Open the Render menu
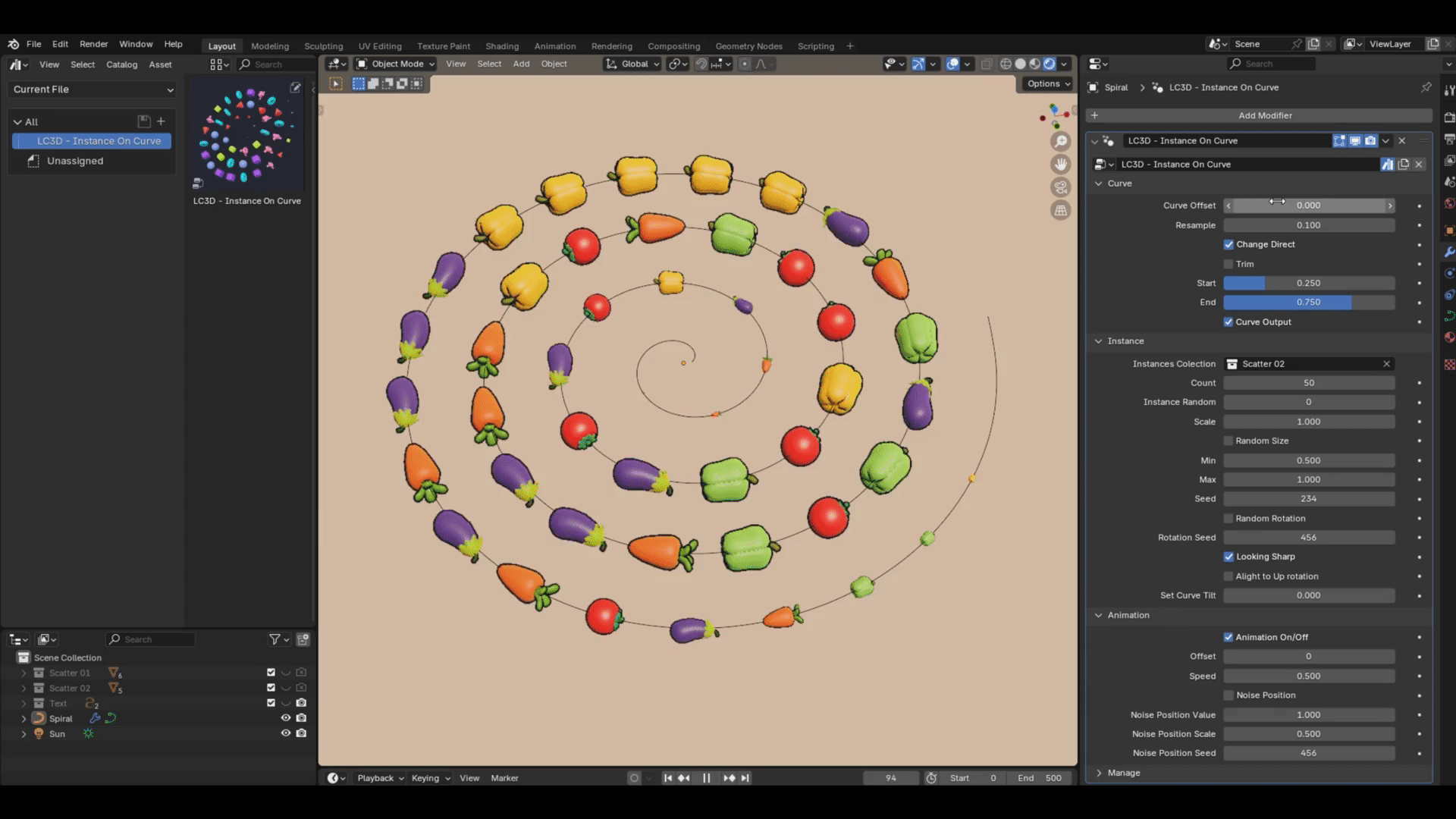The width and height of the screenshot is (1456, 819). [93, 44]
